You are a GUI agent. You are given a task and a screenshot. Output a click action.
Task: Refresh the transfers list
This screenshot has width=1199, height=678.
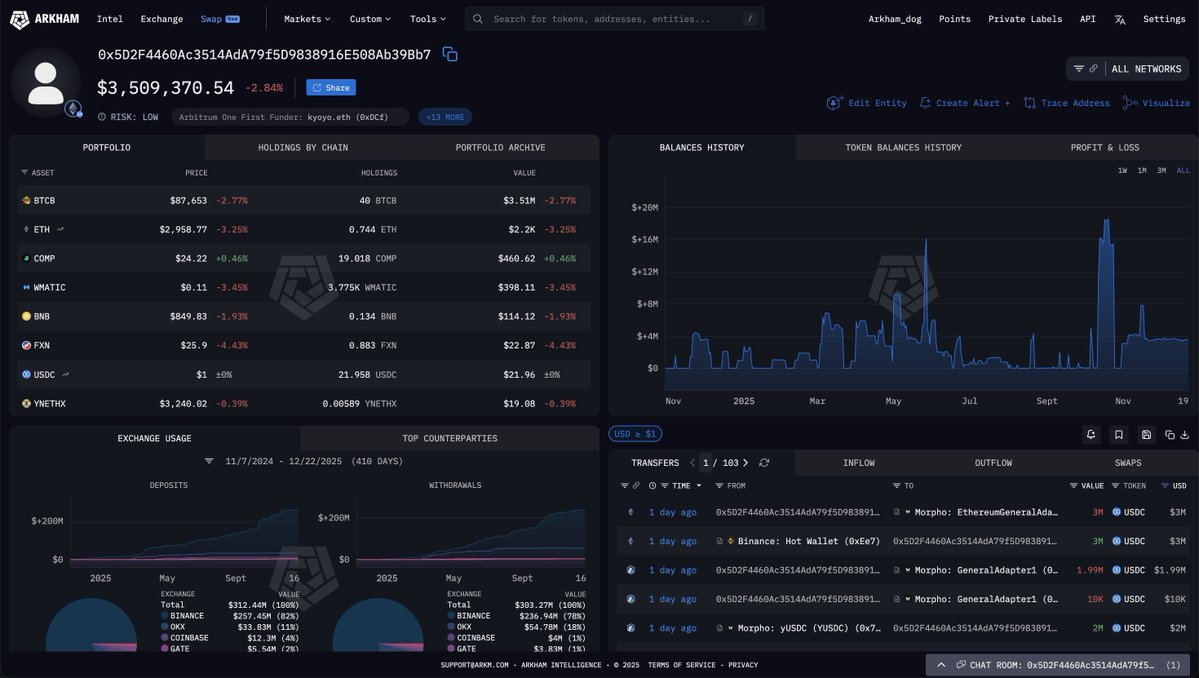click(x=764, y=463)
